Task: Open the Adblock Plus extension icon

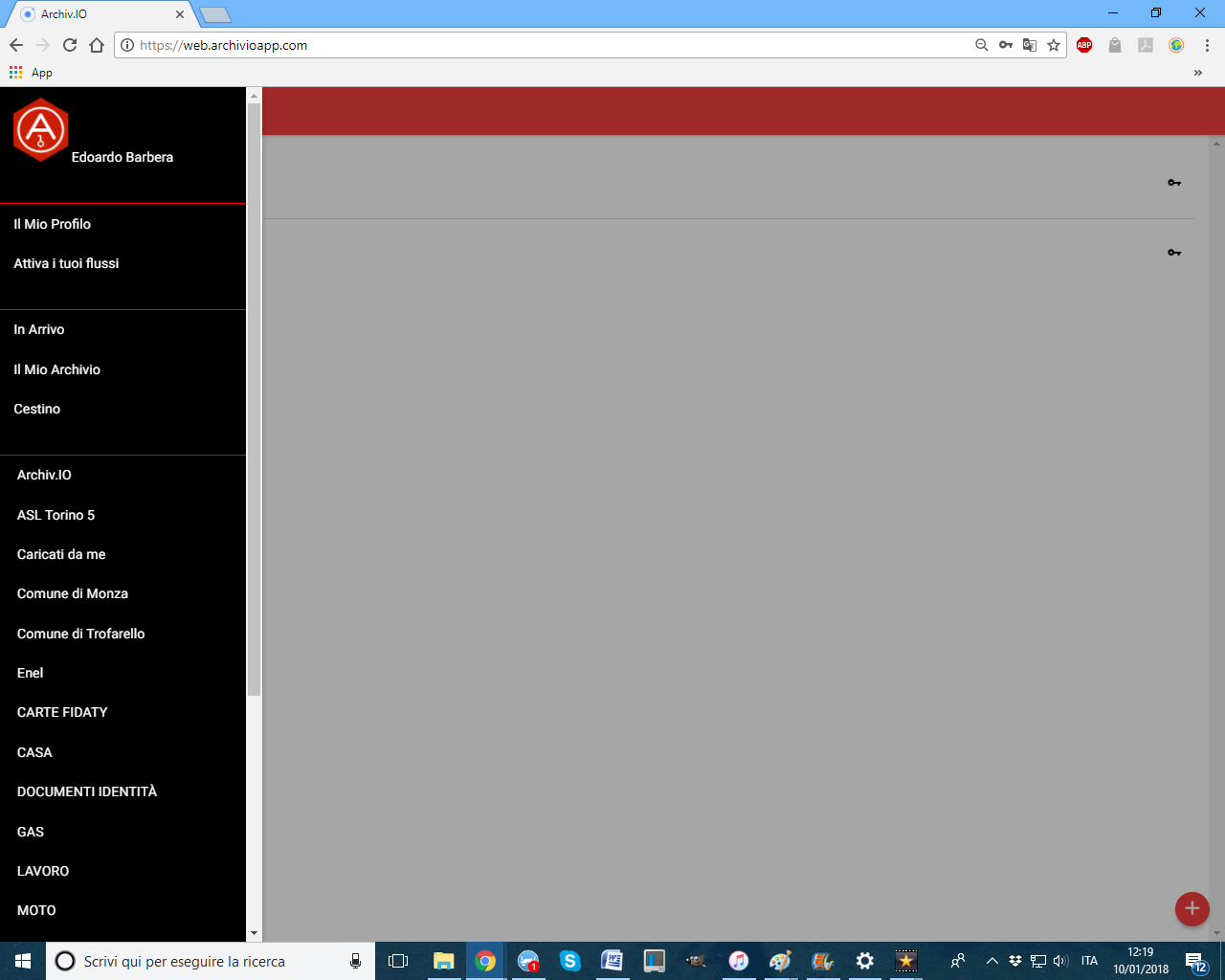Action: [1084, 45]
